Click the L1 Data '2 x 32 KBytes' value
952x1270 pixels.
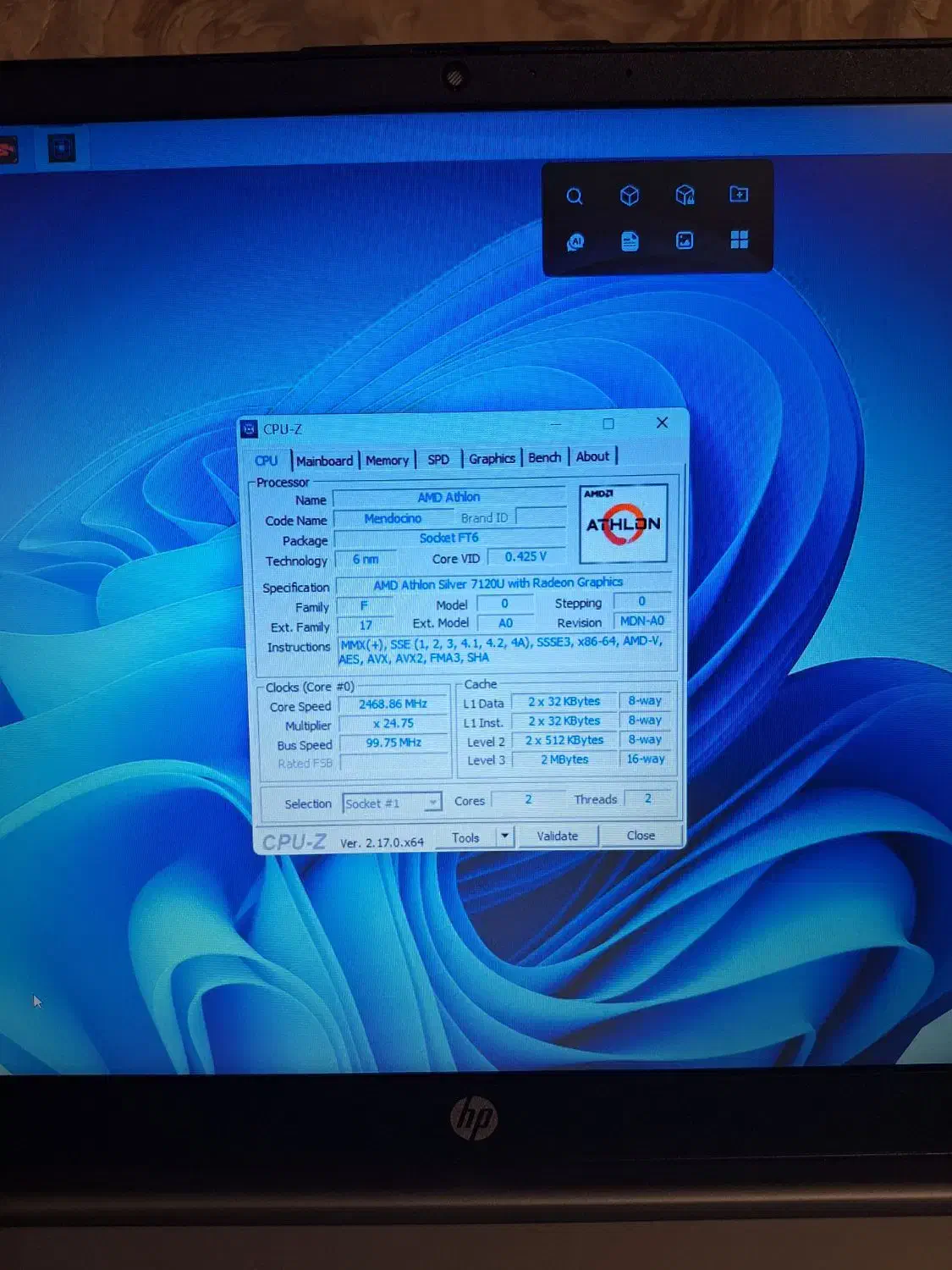564,702
